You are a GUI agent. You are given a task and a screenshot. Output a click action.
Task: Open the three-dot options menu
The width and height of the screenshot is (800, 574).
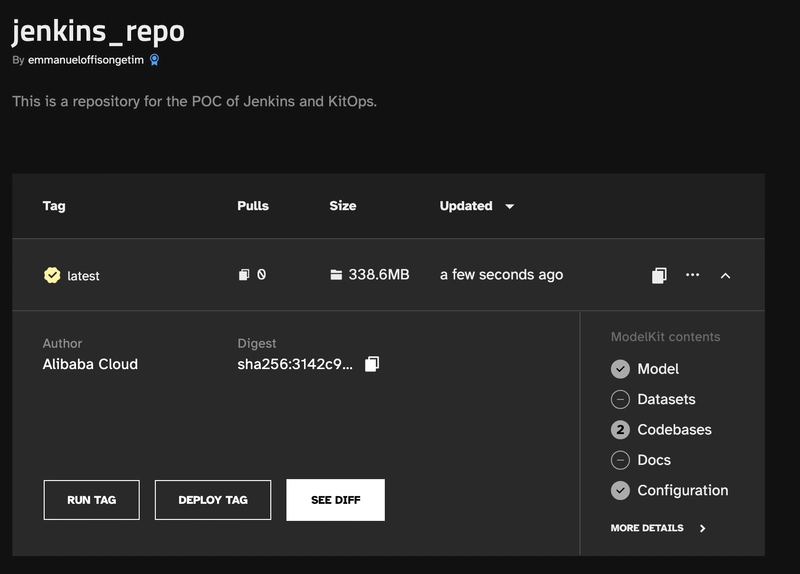(x=692, y=275)
